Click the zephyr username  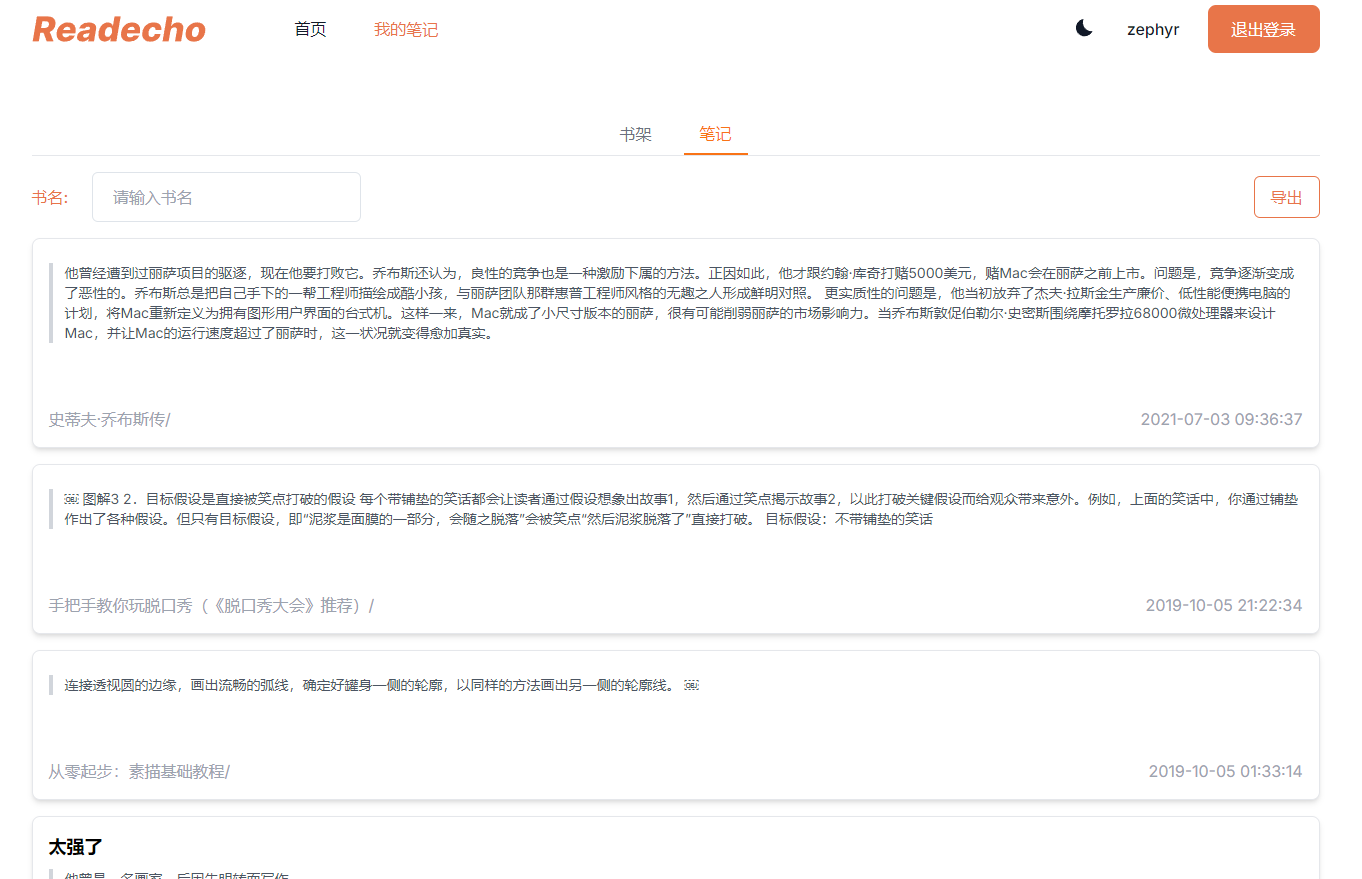tap(1152, 30)
